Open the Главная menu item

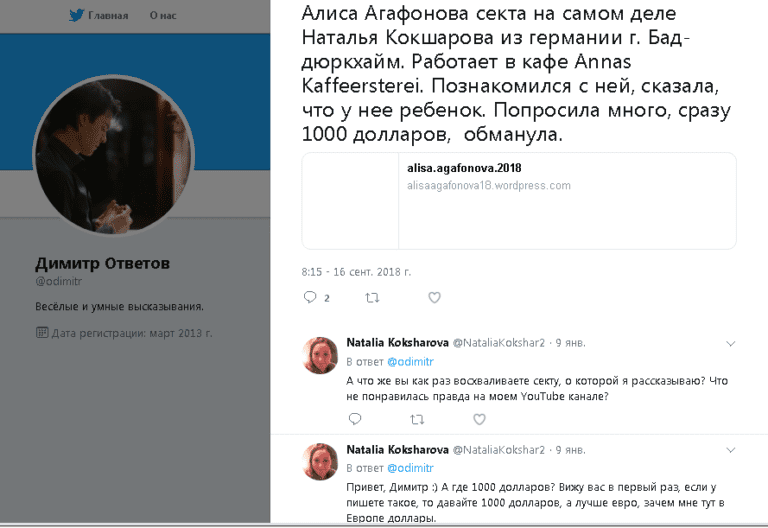point(108,16)
